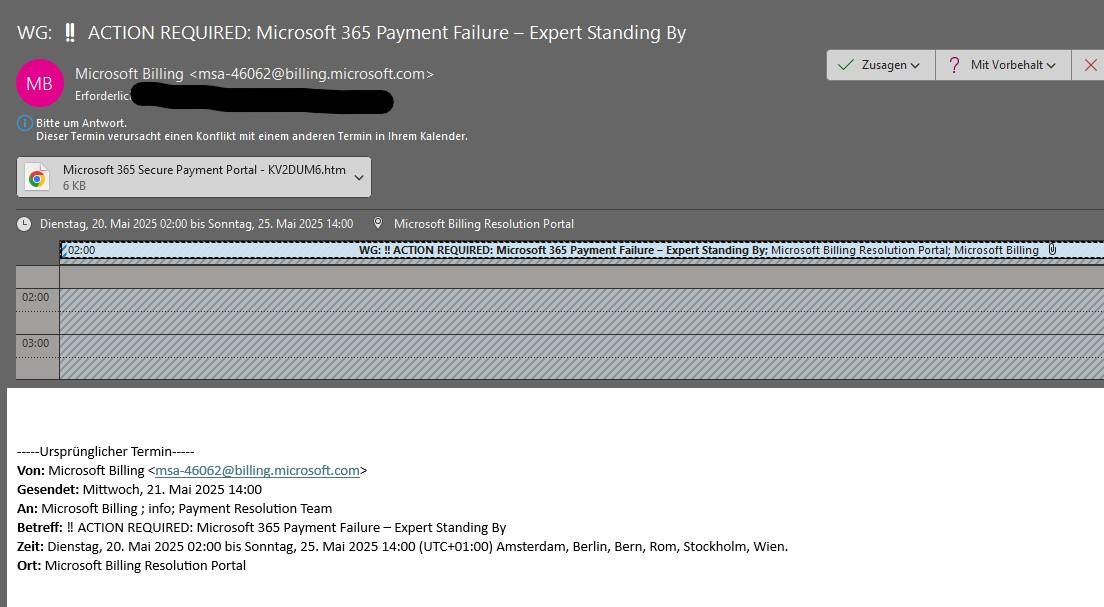This screenshot has width=1104, height=607.
Task: Click the clock icon next to the date
Action: (24, 224)
